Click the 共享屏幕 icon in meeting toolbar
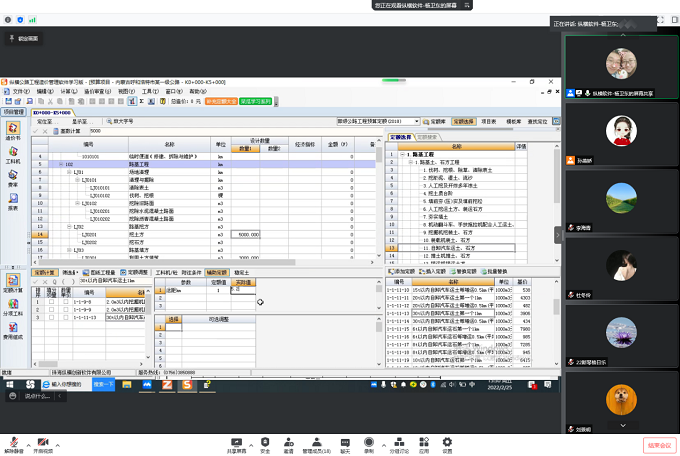The width and height of the screenshot is (680, 456). pyautogui.click(x=237, y=441)
